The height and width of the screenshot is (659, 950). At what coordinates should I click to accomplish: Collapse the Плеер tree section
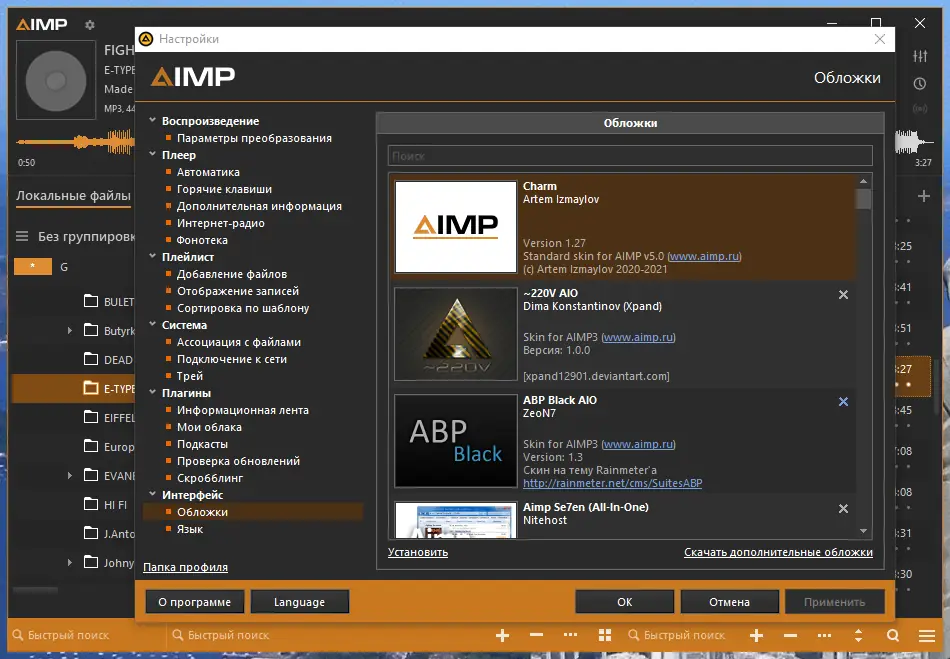coord(153,154)
